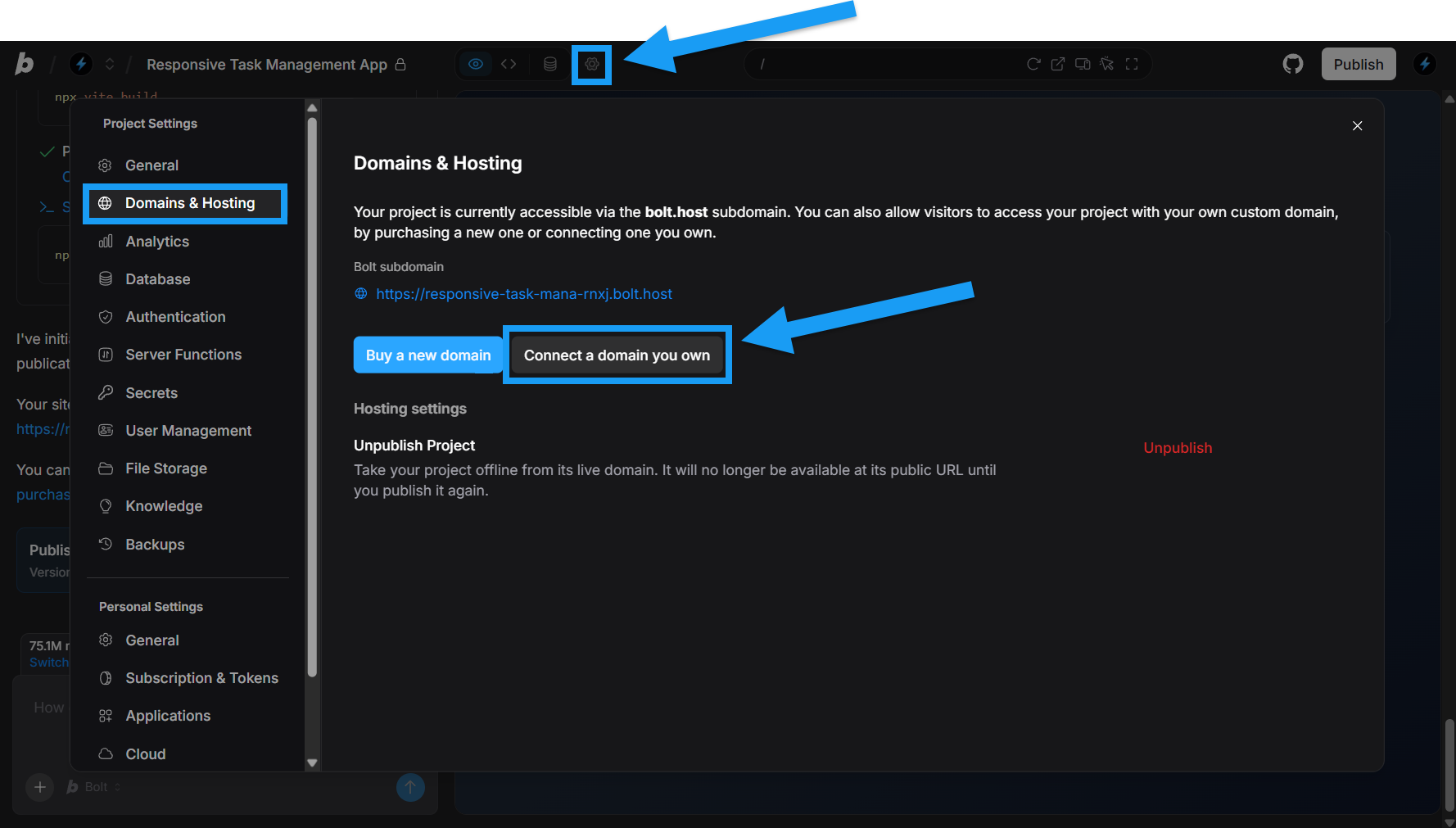This screenshot has width=1456, height=828.
Task: Click the Authentication shield icon
Action: (106, 317)
